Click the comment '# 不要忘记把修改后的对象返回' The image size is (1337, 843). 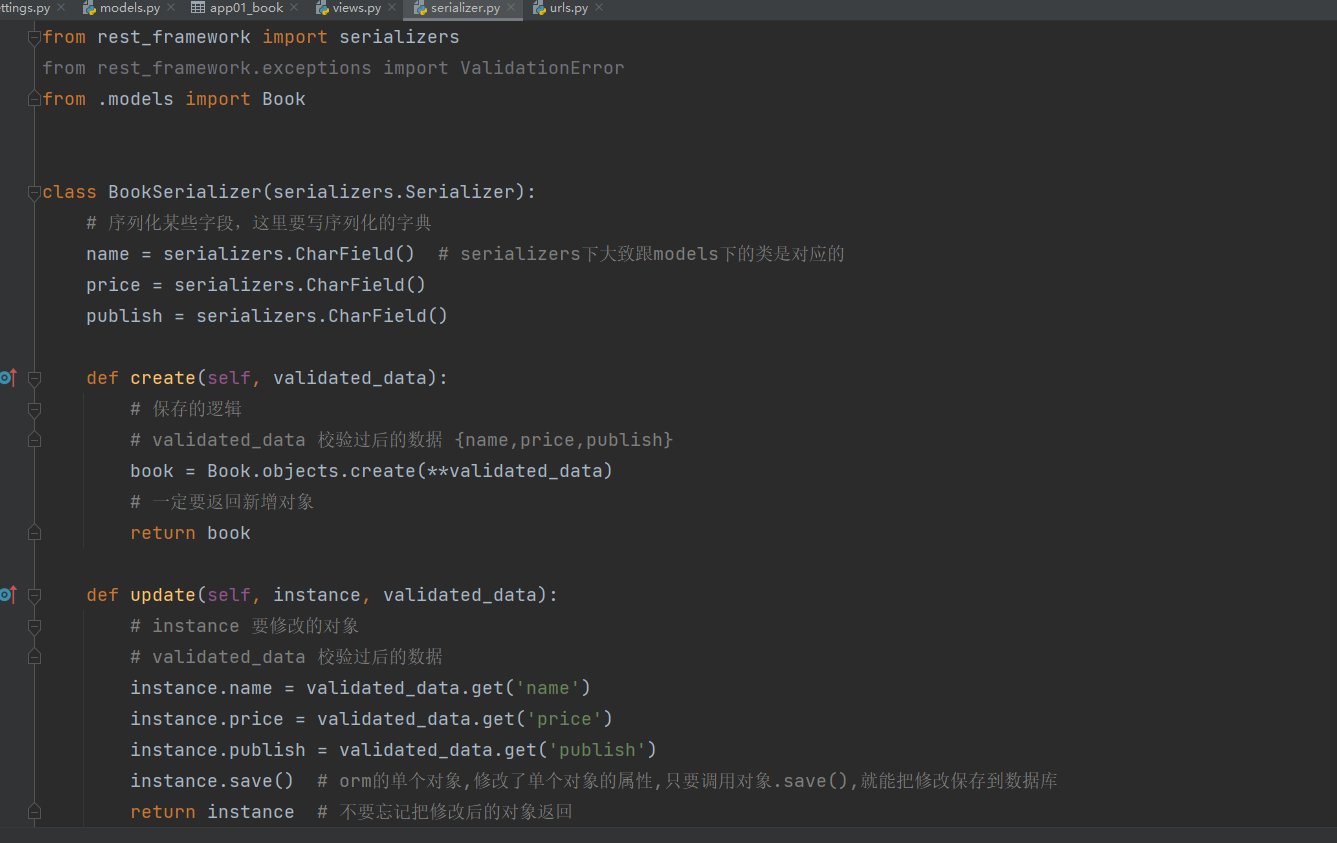click(x=445, y=812)
